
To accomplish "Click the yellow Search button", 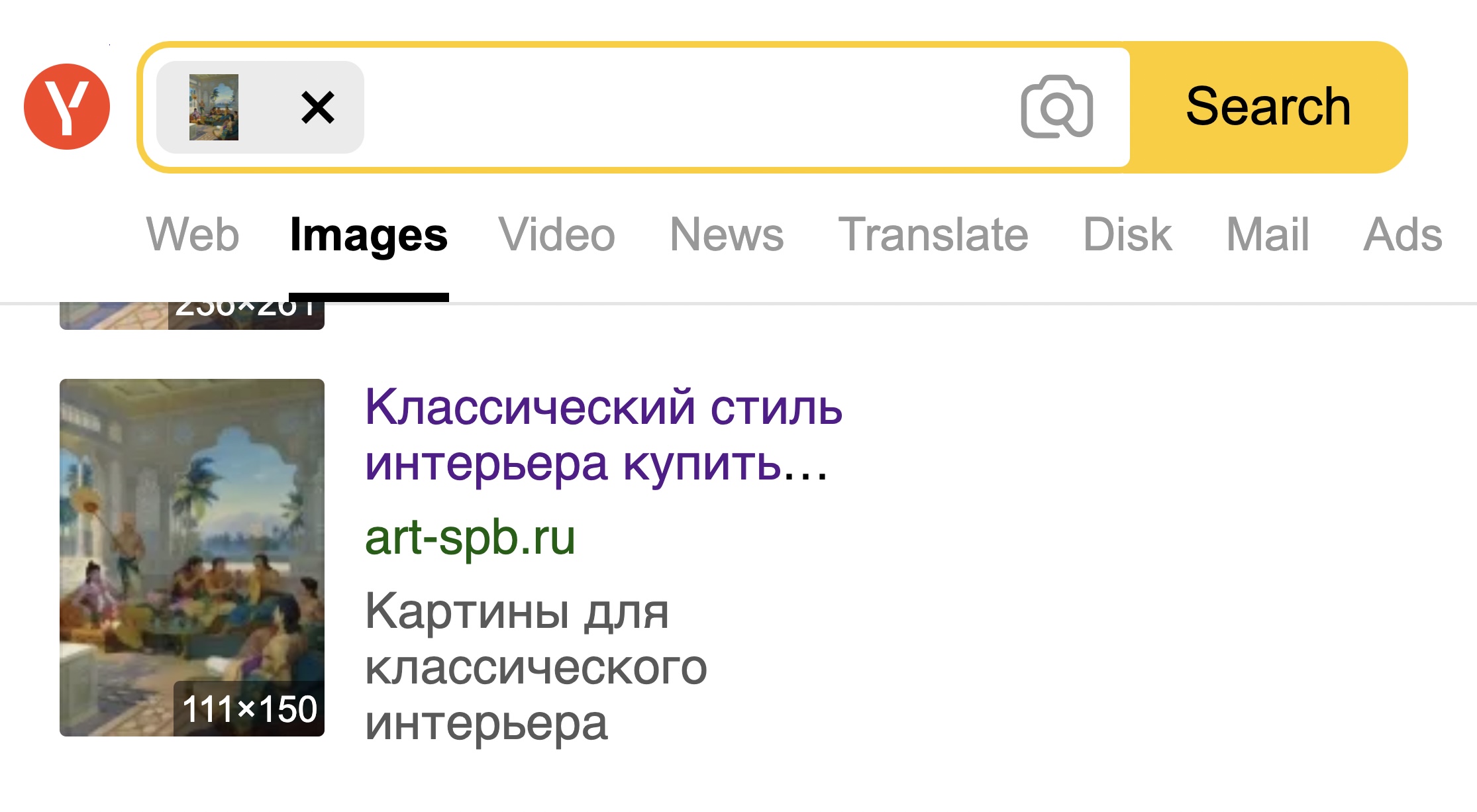I will (x=1268, y=107).
